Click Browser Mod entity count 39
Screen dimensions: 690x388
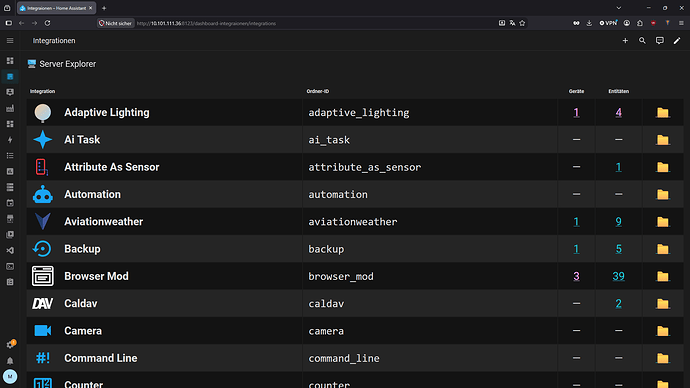point(618,276)
